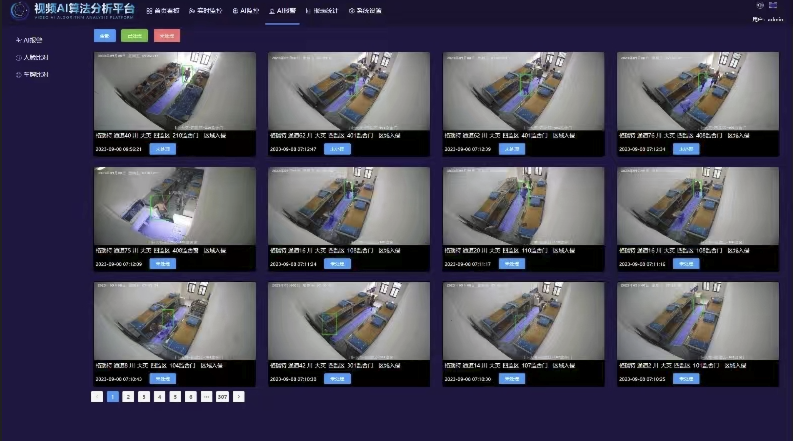
Task: Click the 人脸比对 icon in left sidebar
Action: click(x=19, y=58)
